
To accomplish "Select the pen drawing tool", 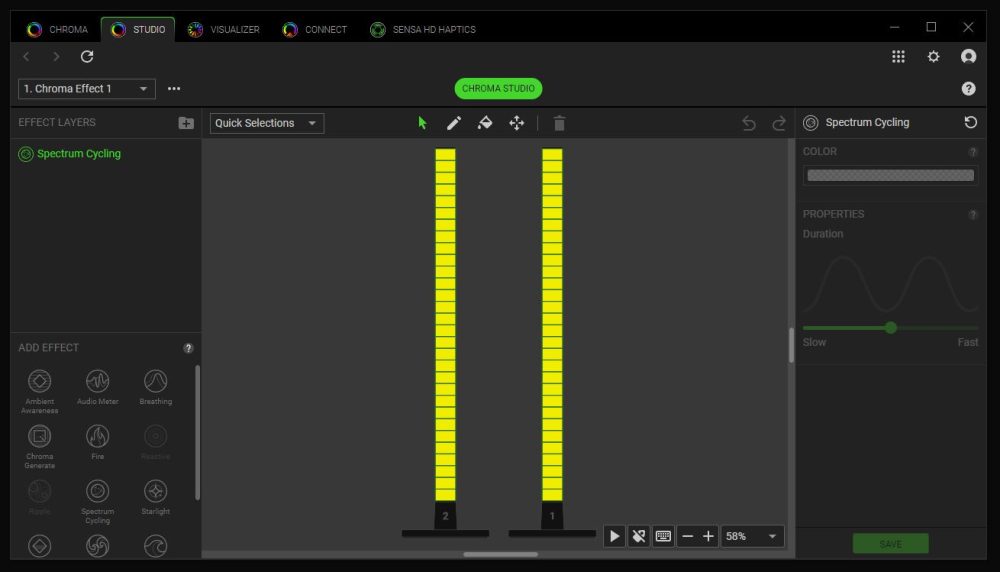I will (454, 123).
